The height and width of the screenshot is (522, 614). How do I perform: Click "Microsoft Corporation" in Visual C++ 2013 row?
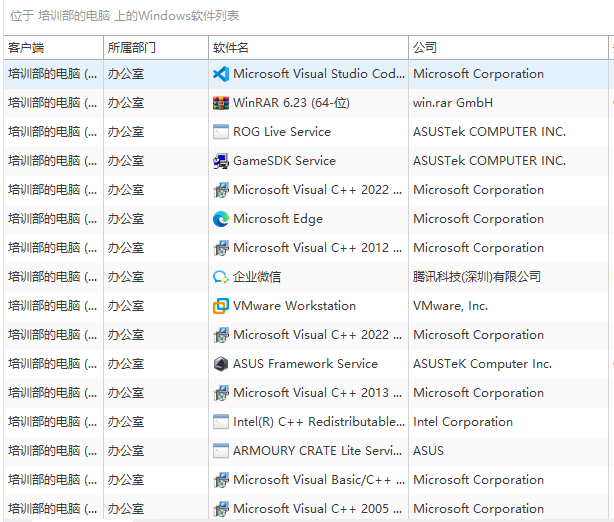pyautogui.click(x=479, y=393)
